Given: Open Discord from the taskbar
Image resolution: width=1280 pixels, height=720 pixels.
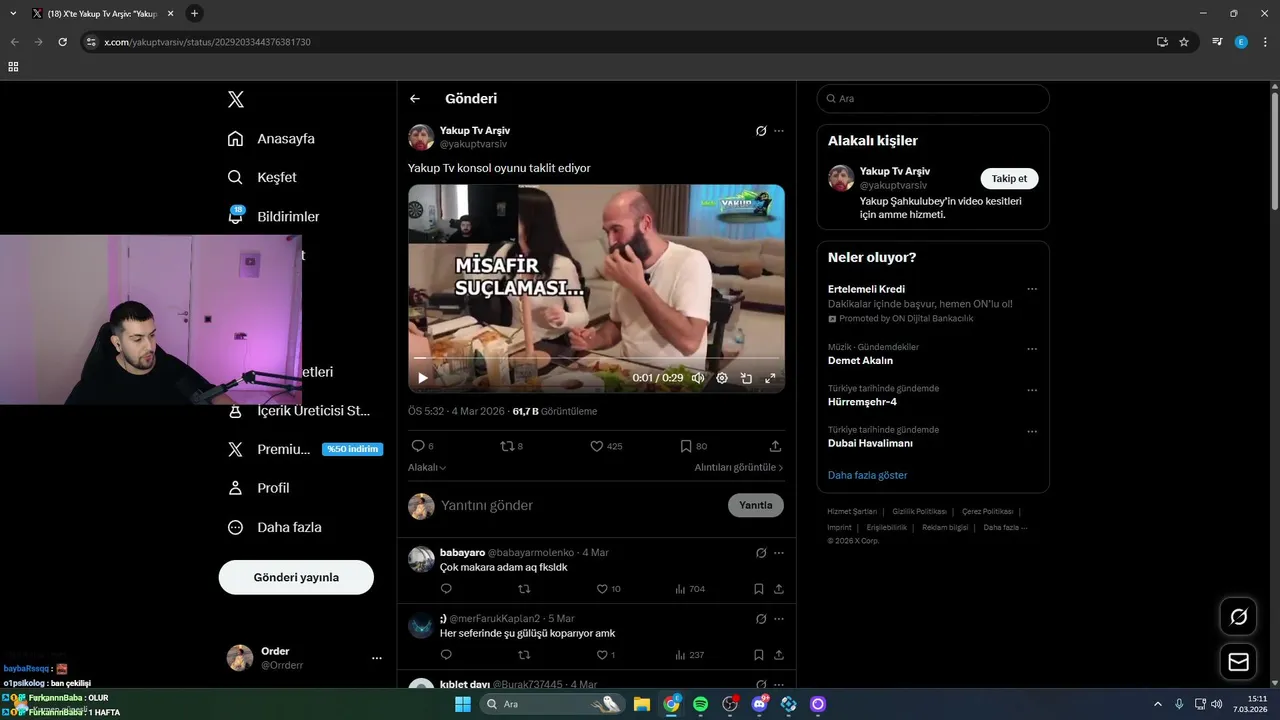Looking at the screenshot, I should pyautogui.click(x=760, y=704).
